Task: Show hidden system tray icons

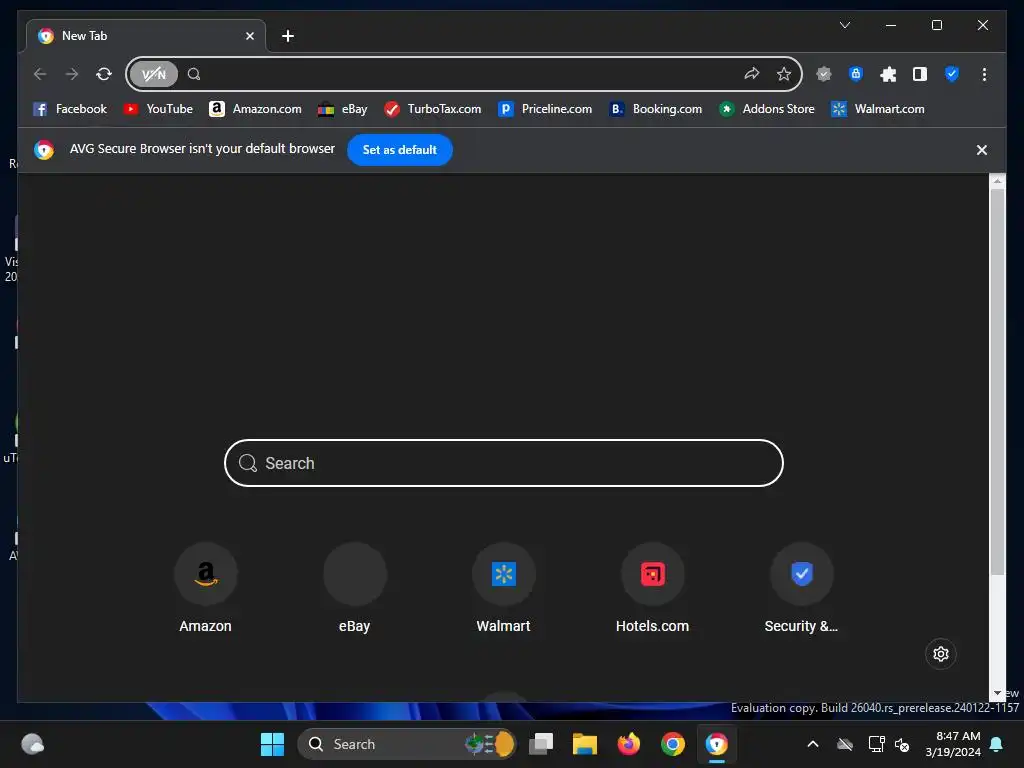Action: [813, 744]
